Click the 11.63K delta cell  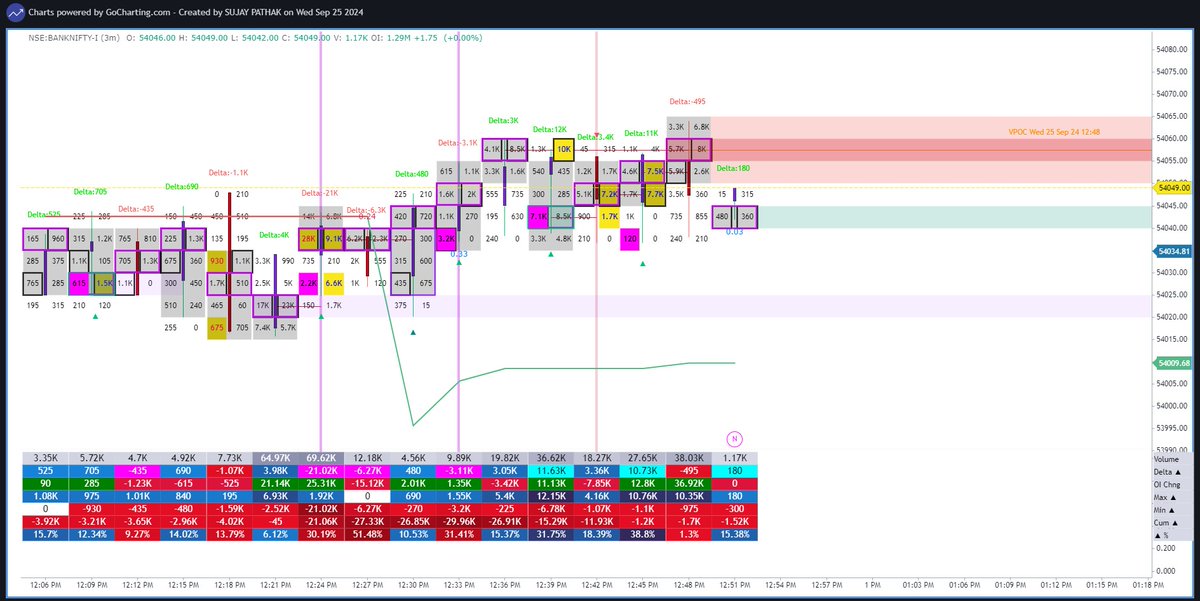[549, 472]
